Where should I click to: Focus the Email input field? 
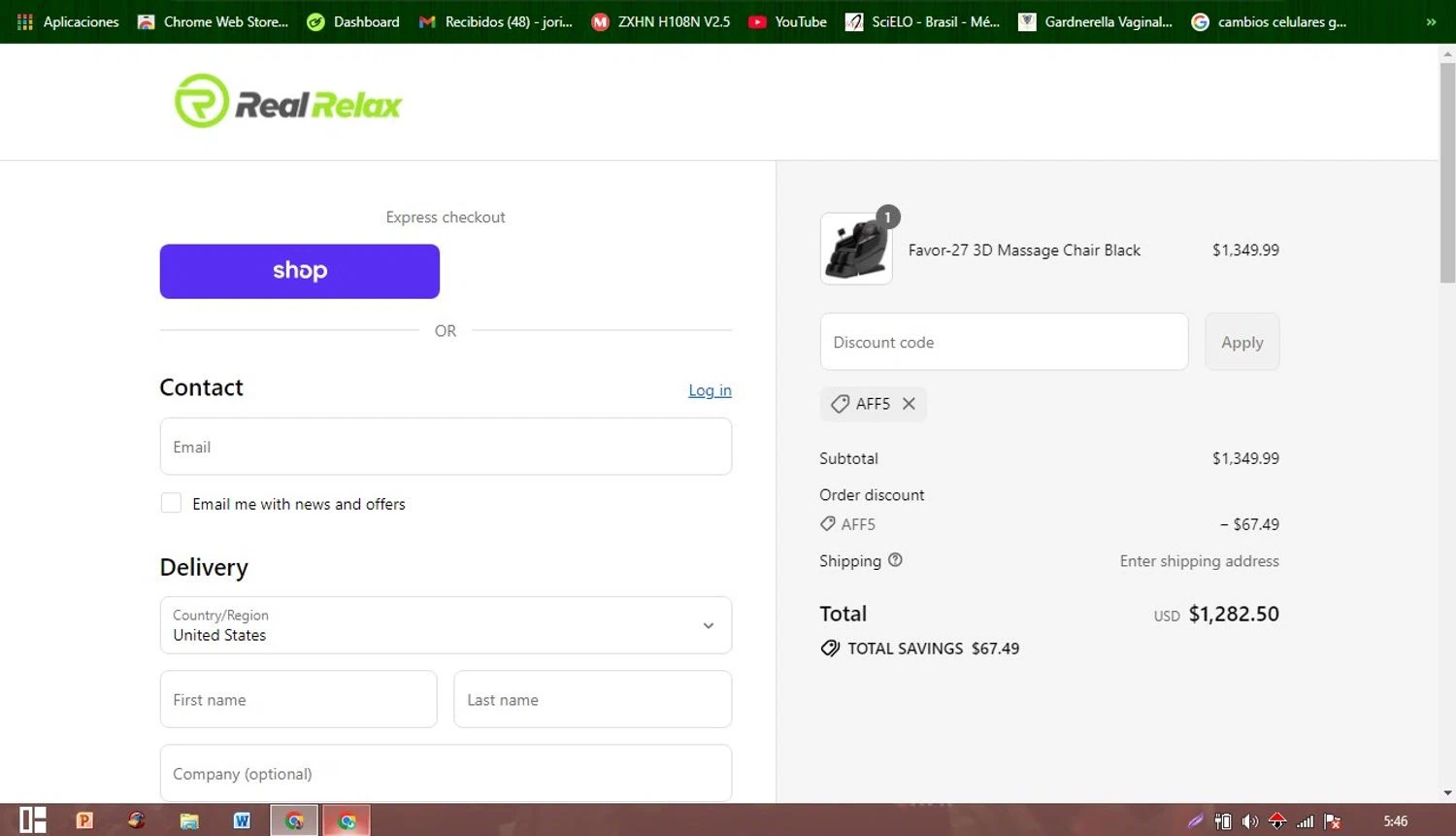pos(446,447)
